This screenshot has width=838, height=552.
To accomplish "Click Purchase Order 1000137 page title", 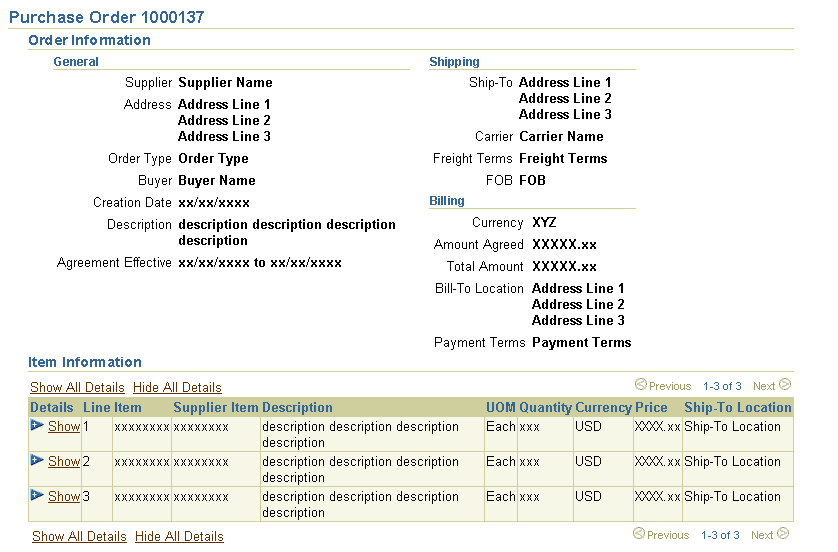I will [106, 17].
